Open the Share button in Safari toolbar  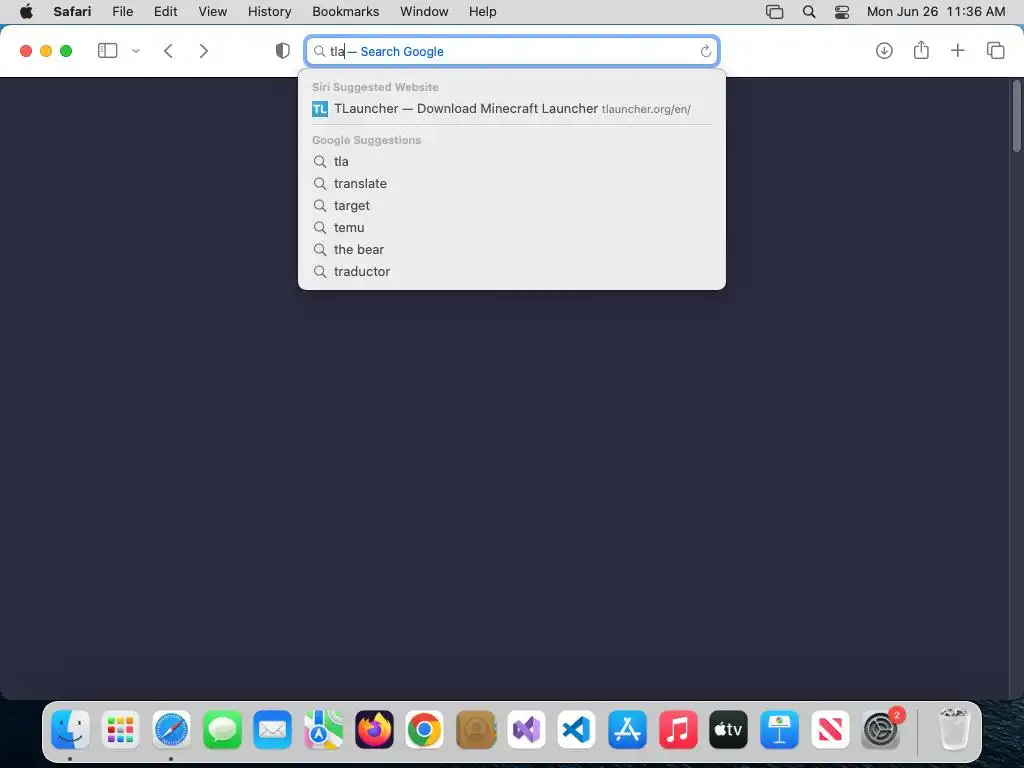921,50
